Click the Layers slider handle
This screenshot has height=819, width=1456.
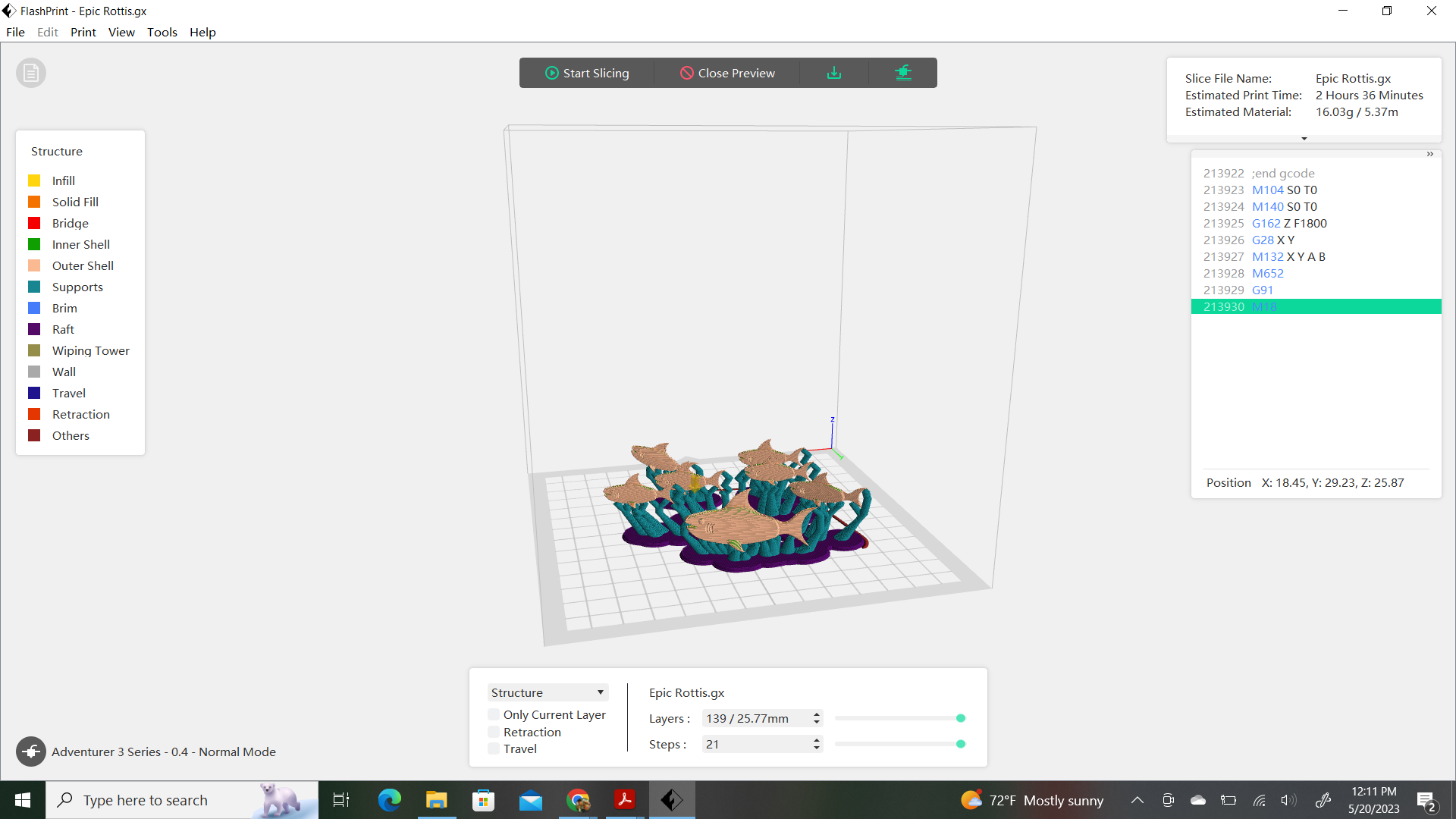pyautogui.click(x=961, y=718)
